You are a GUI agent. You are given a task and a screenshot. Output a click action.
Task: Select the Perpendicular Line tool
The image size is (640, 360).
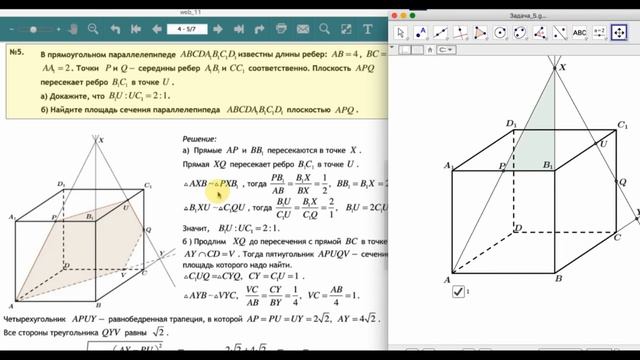[460, 33]
